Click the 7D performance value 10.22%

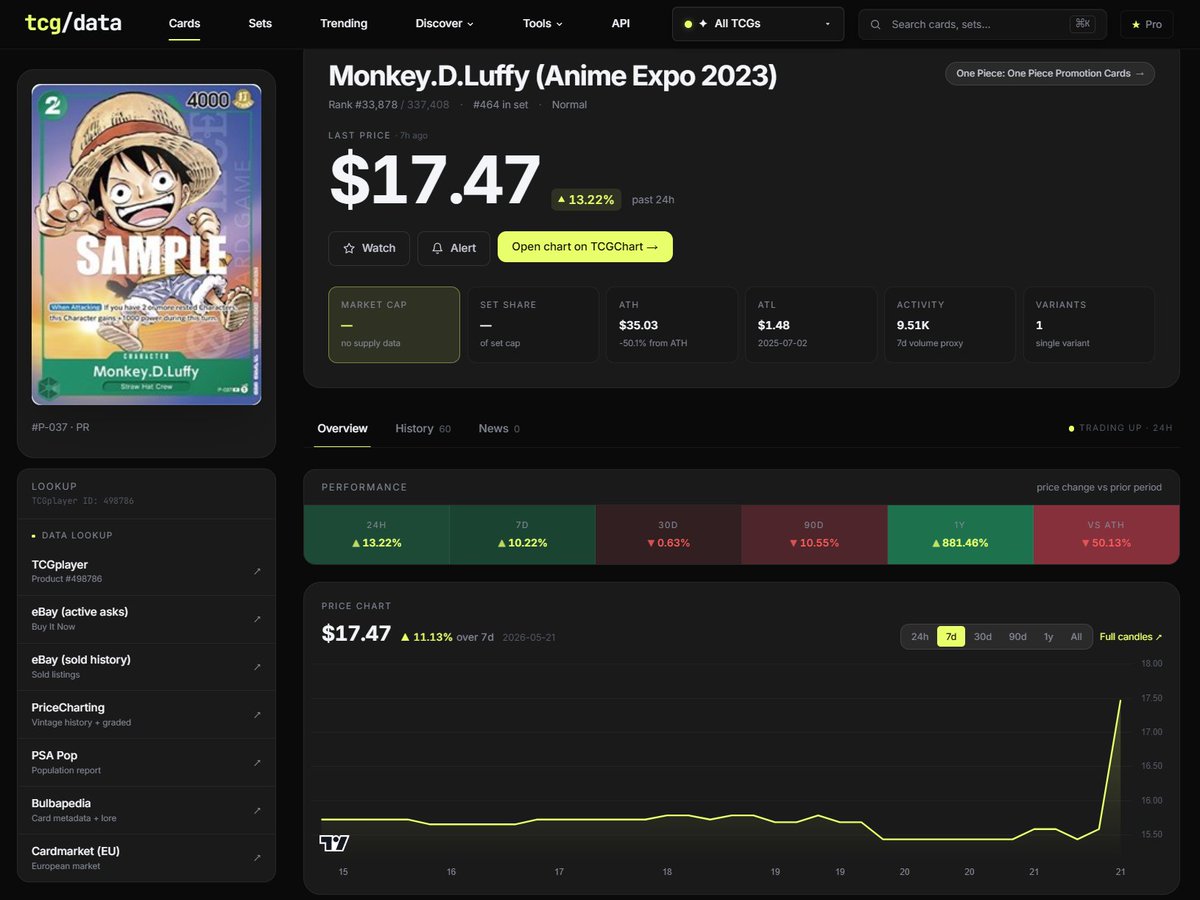coord(522,543)
